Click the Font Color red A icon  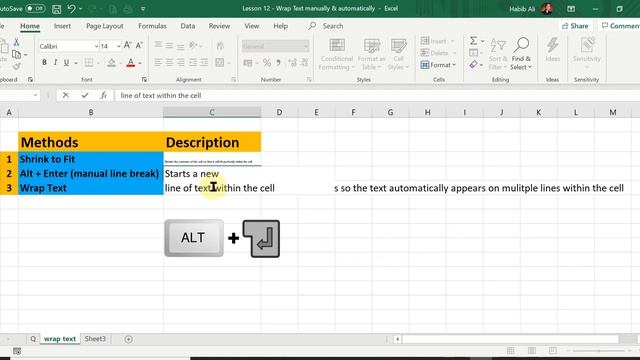pos(131,63)
